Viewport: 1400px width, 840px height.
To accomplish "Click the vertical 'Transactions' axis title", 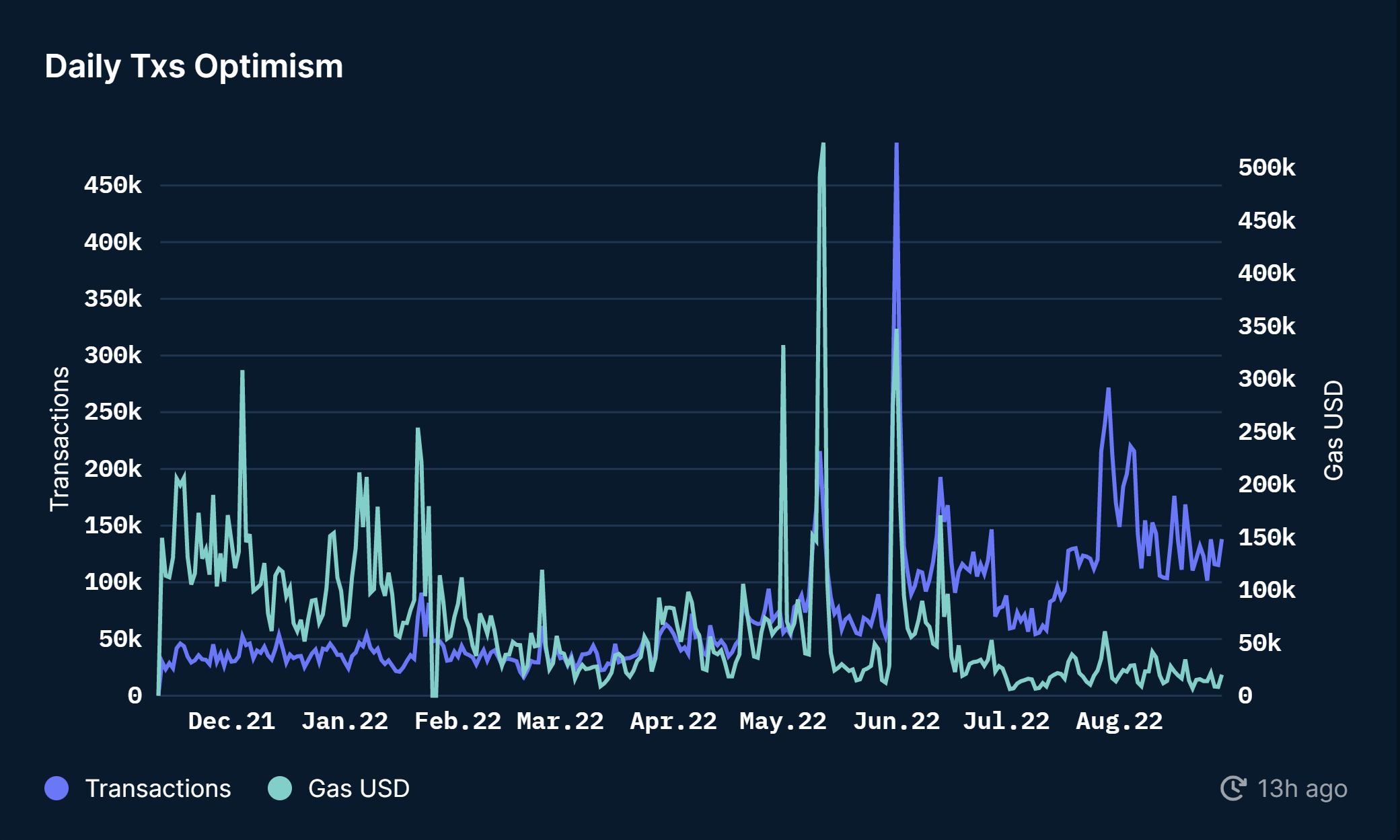I will pyautogui.click(x=60, y=438).
